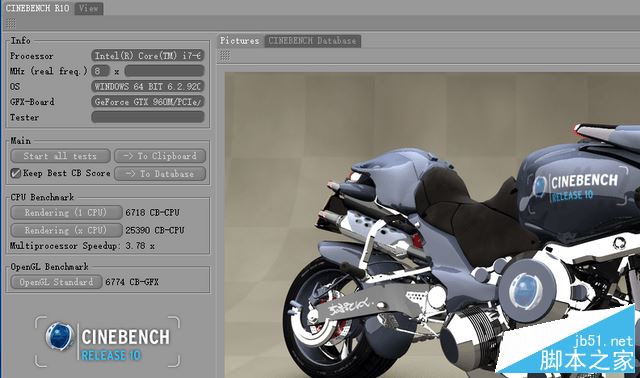This screenshot has height=378, width=640.
Task: Click the rendered motorcycle picture
Action: tap(432, 225)
